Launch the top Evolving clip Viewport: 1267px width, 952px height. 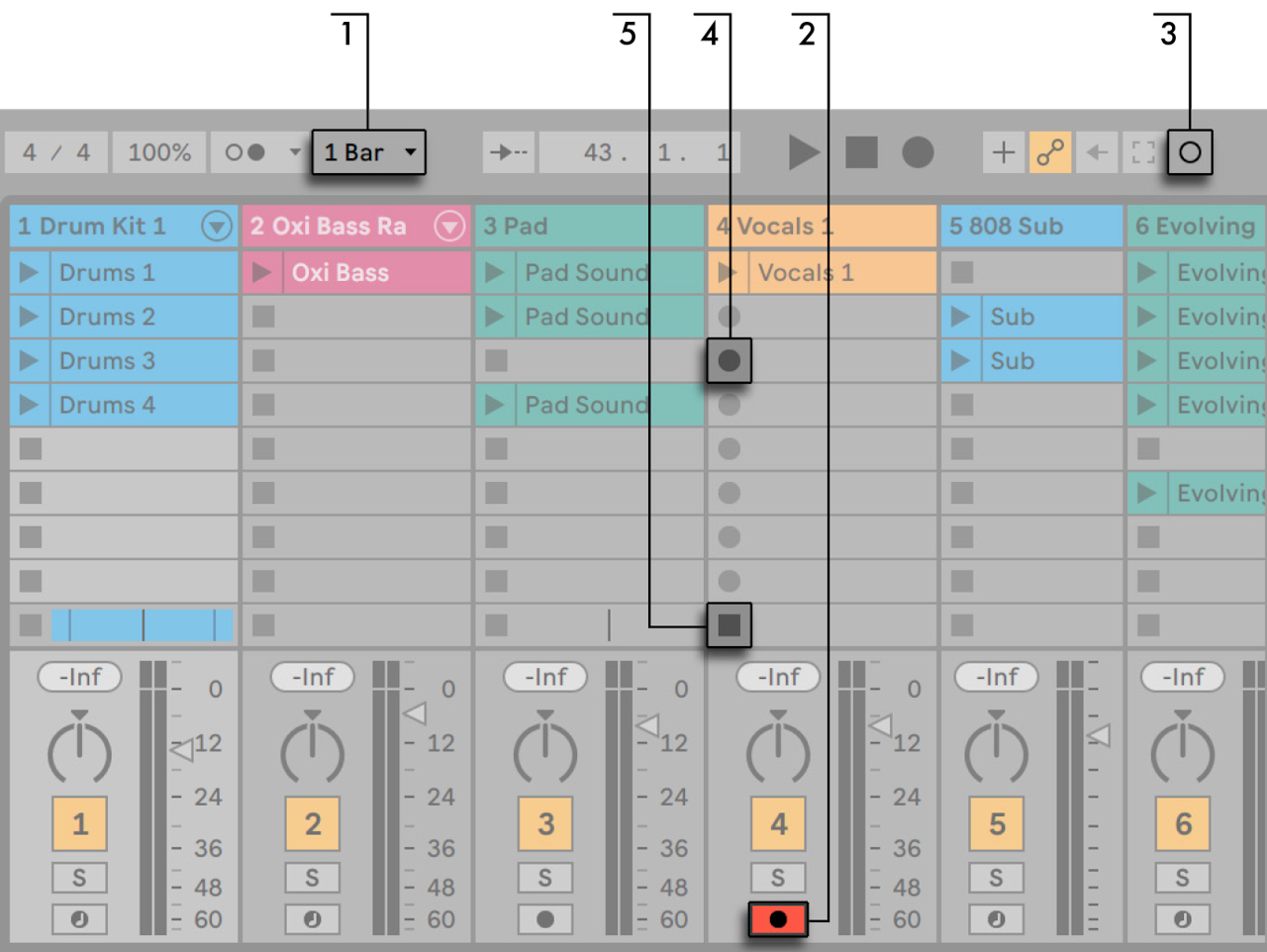pyautogui.click(x=1147, y=272)
